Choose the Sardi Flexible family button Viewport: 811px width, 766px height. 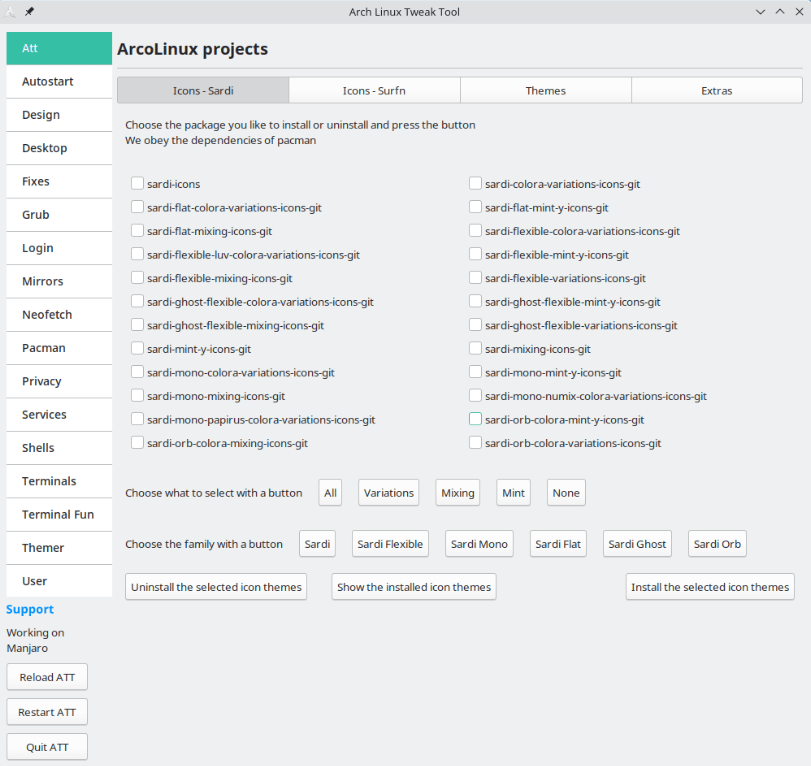pos(390,544)
